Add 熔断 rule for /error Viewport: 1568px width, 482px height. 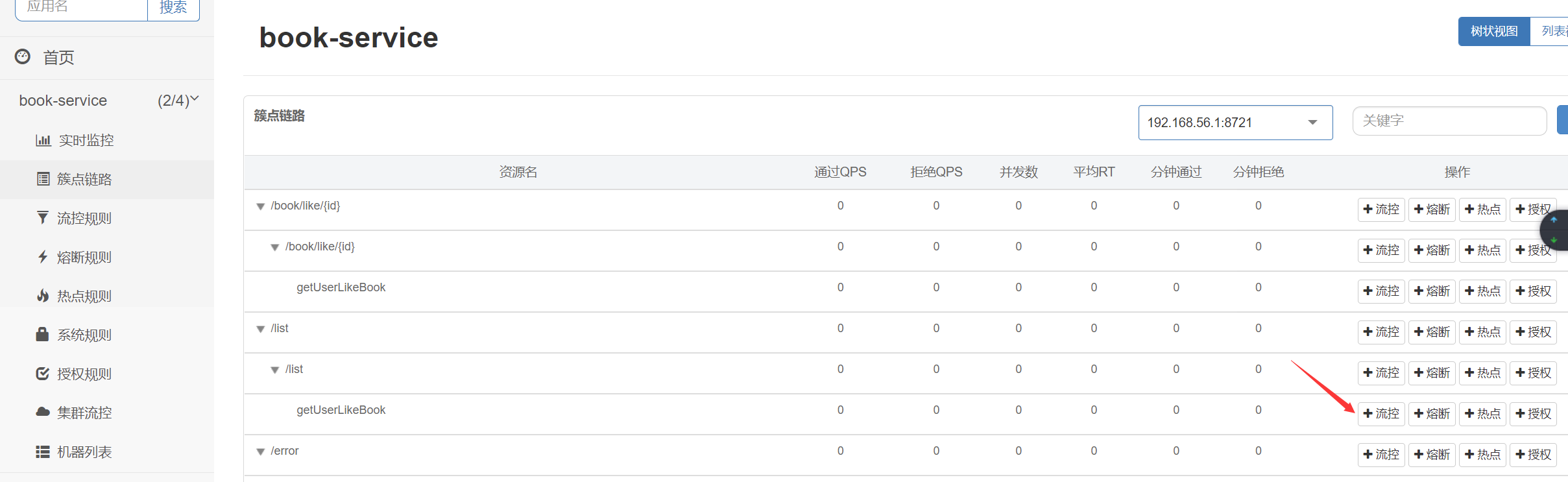pos(1432,455)
